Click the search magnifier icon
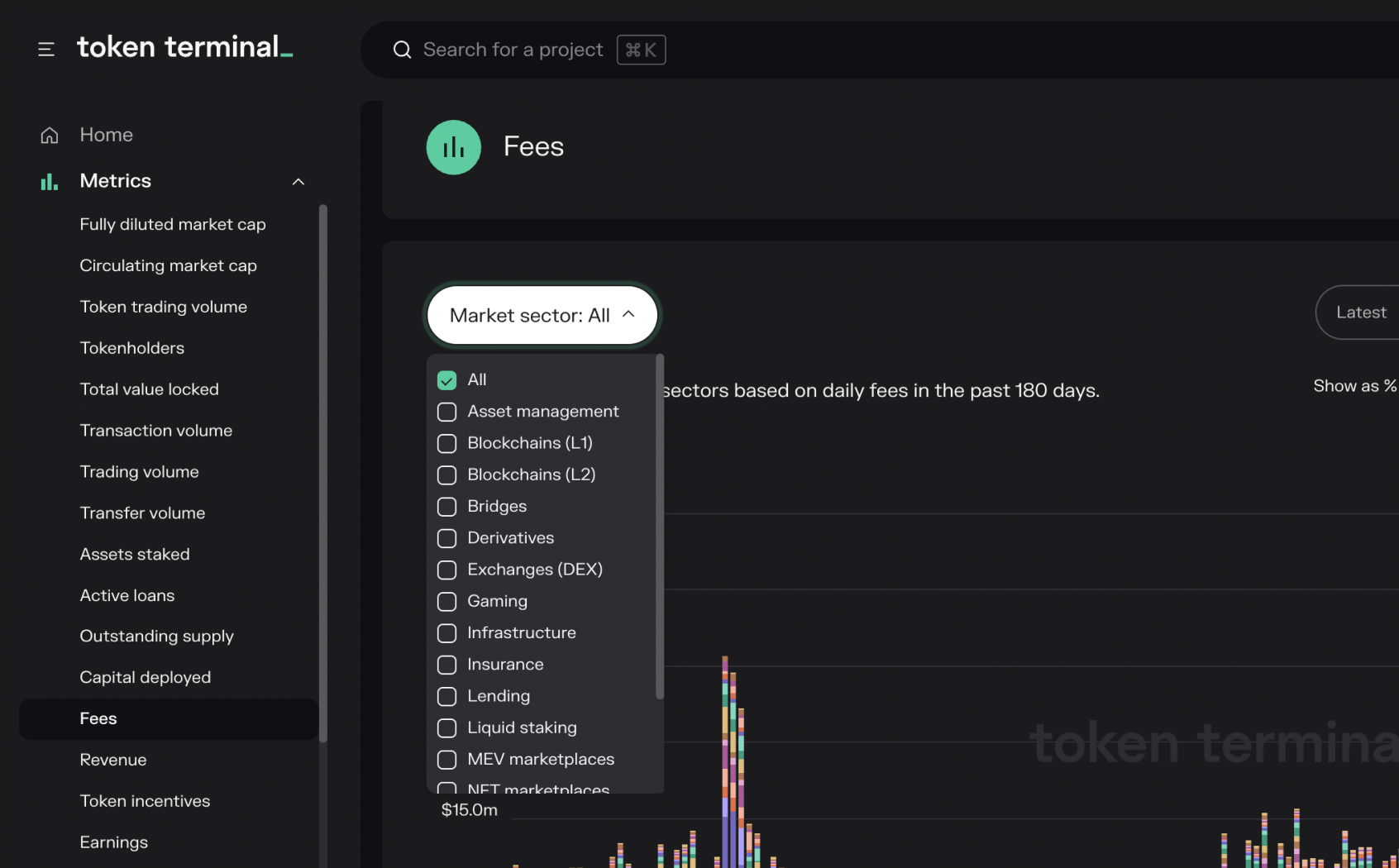Viewport: 1399px width, 868px height. (403, 50)
